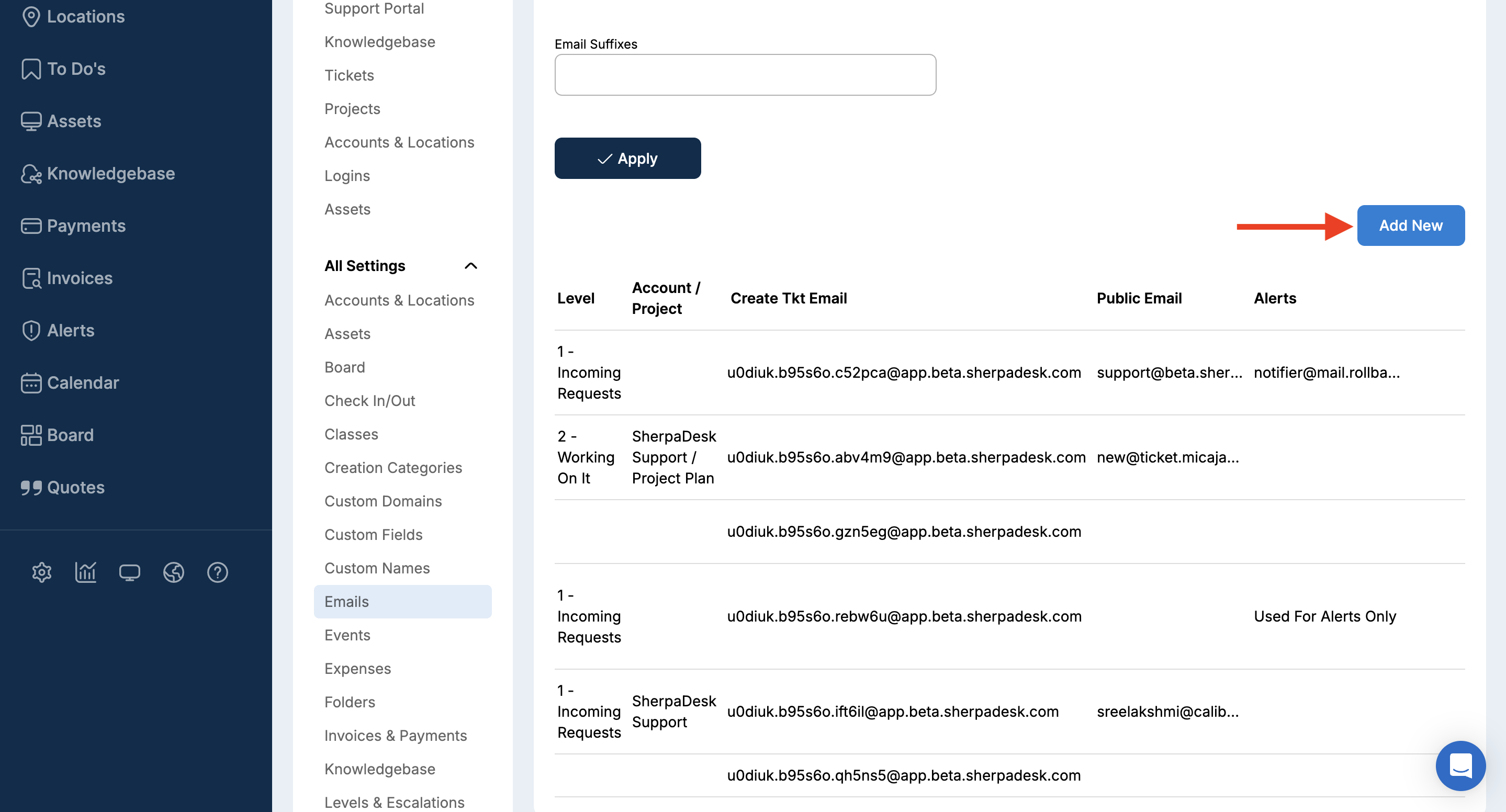Collapse the All Settings section chevron
1506x812 pixels.
(x=470, y=266)
